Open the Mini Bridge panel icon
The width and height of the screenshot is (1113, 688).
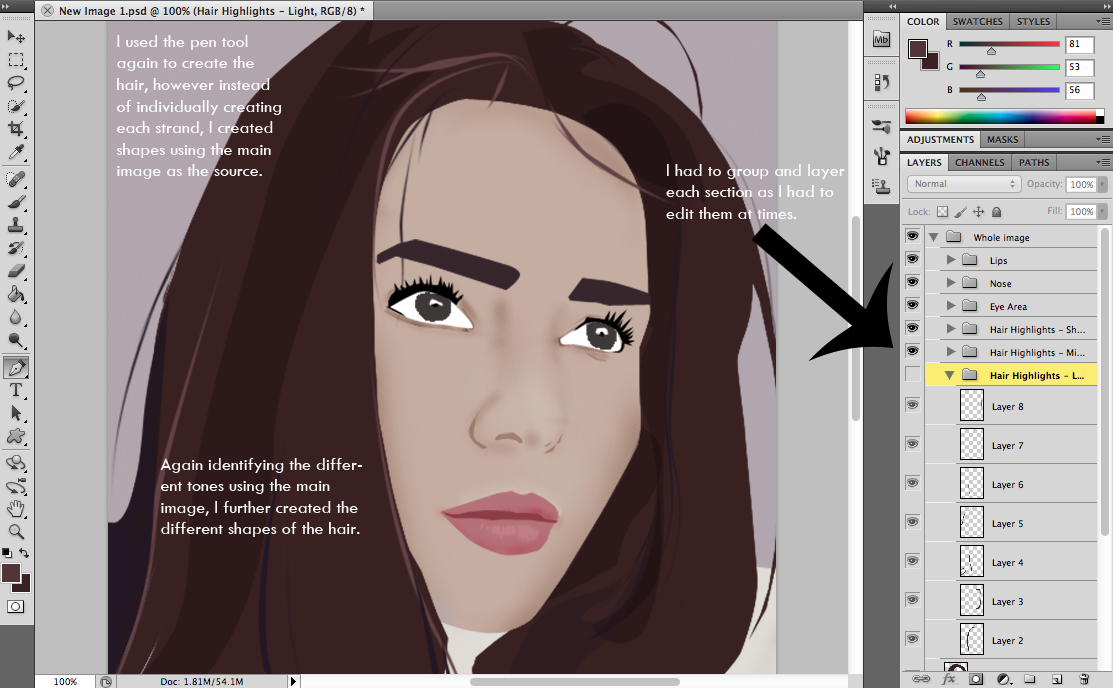pos(881,39)
